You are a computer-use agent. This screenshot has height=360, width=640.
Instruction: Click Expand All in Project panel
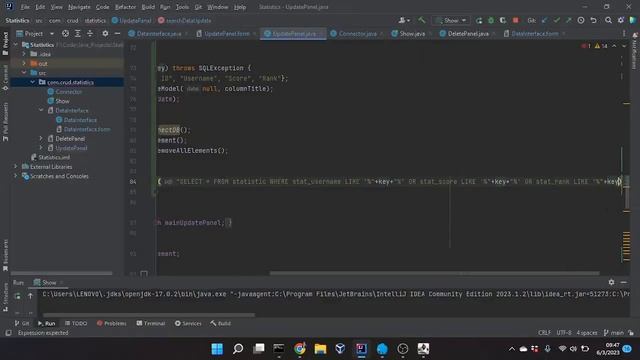78,33
